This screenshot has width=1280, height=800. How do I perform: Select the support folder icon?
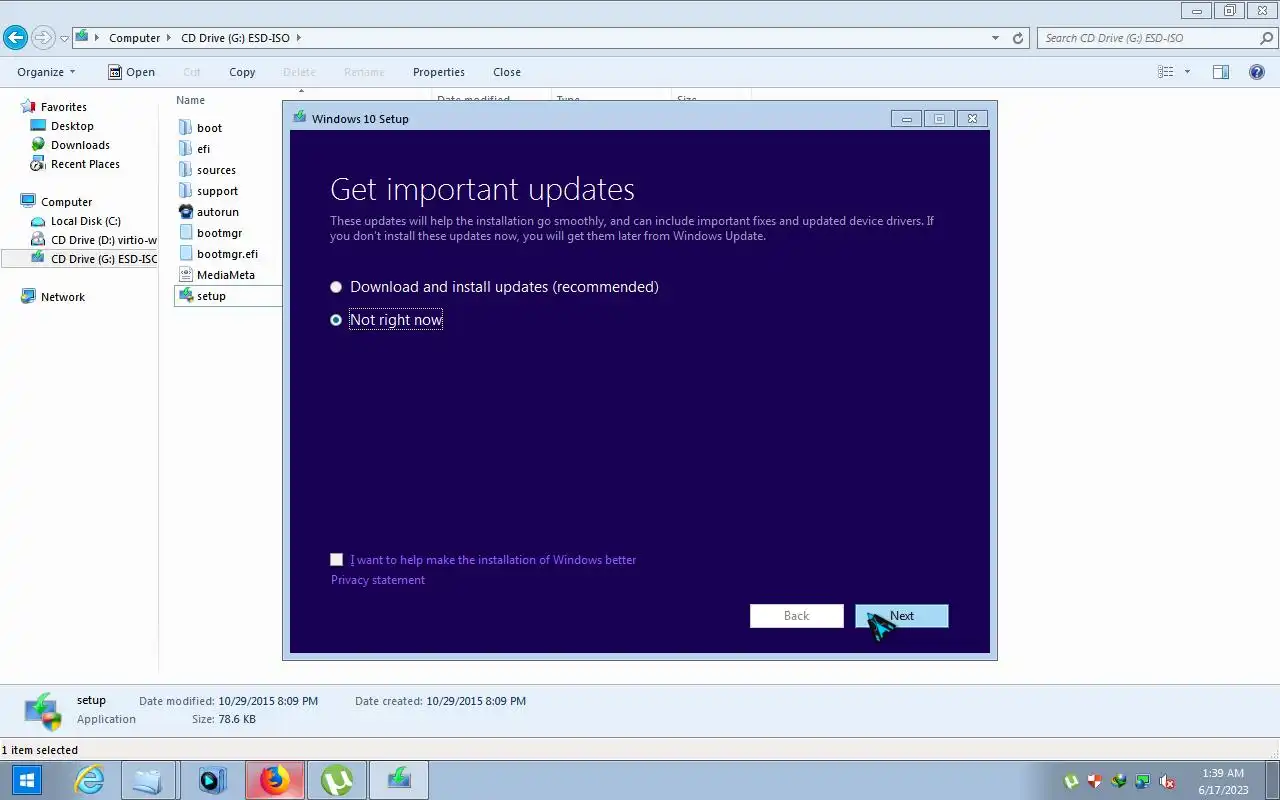(x=185, y=190)
